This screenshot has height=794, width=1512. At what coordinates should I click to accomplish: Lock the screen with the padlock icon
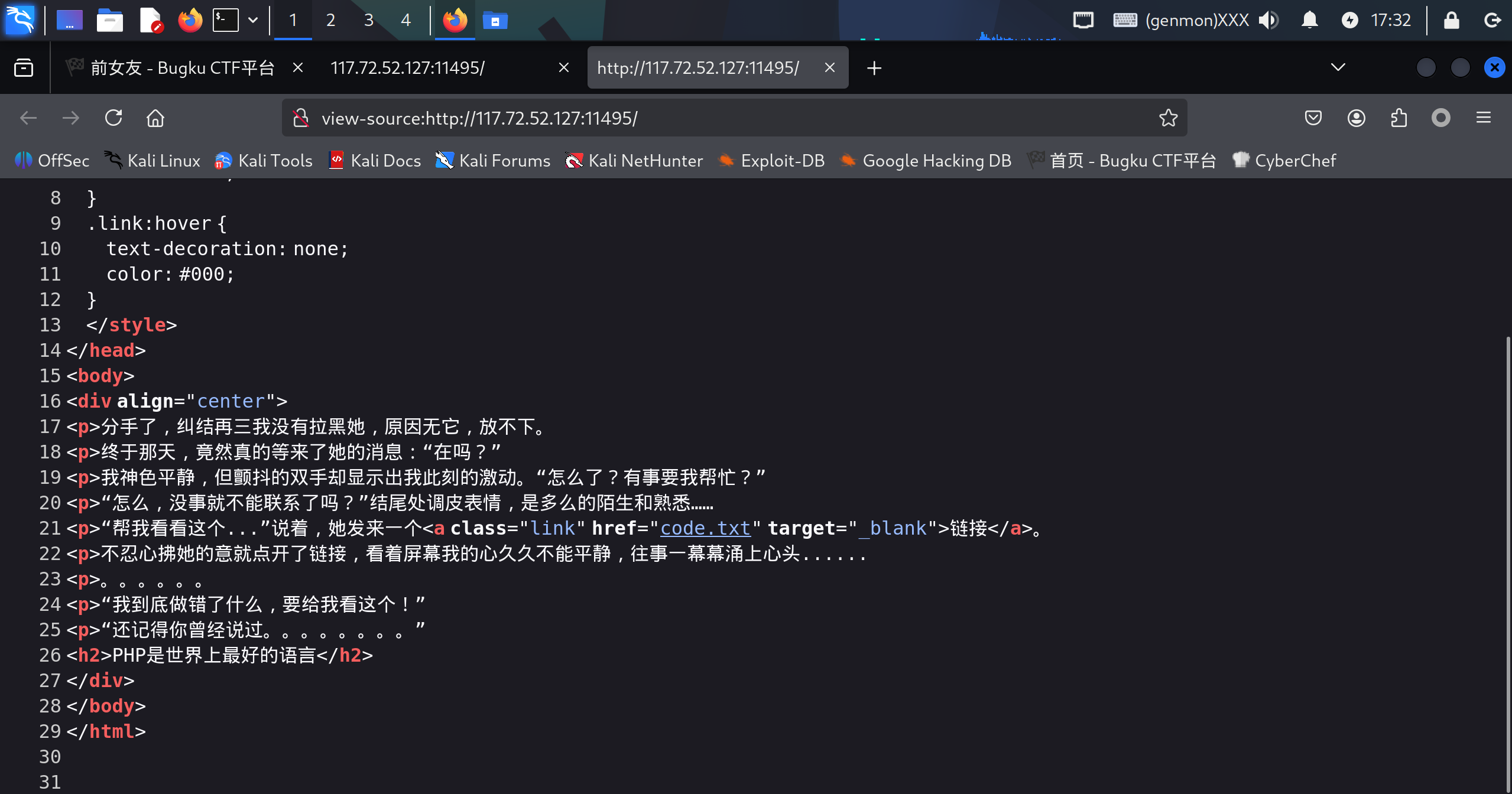click(x=1452, y=20)
